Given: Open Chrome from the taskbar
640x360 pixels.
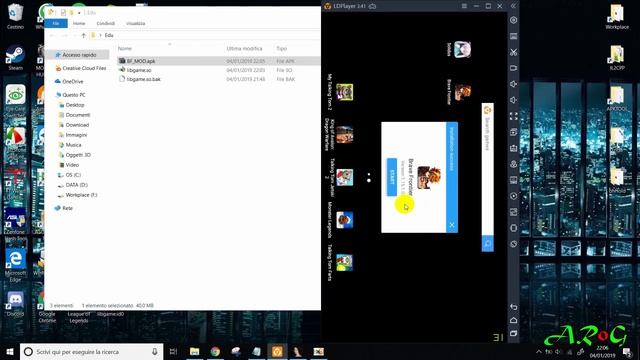Looking at the screenshot, I should (215, 351).
